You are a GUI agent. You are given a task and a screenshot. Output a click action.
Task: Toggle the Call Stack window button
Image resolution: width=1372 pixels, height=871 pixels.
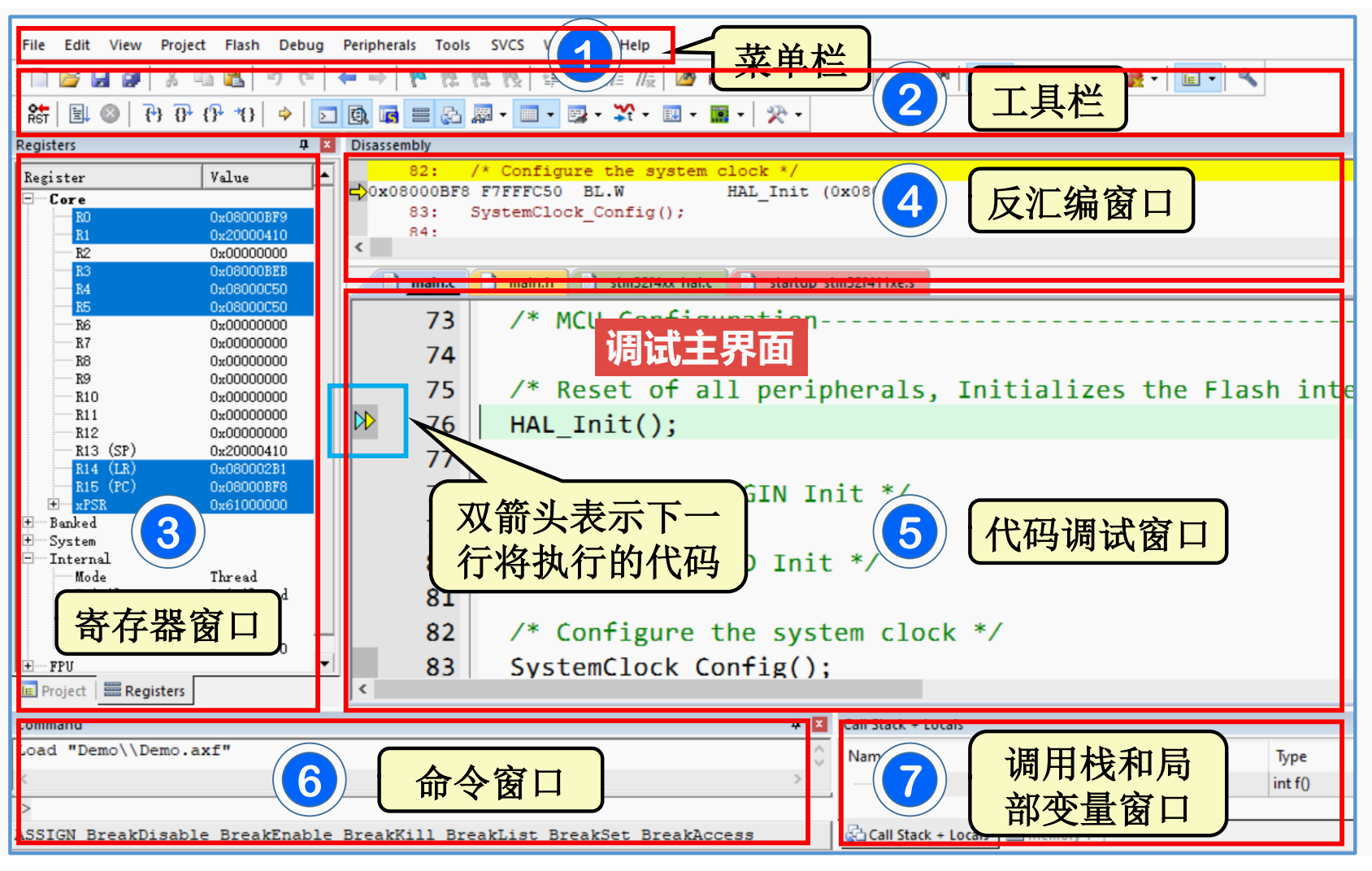click(451, 115)
